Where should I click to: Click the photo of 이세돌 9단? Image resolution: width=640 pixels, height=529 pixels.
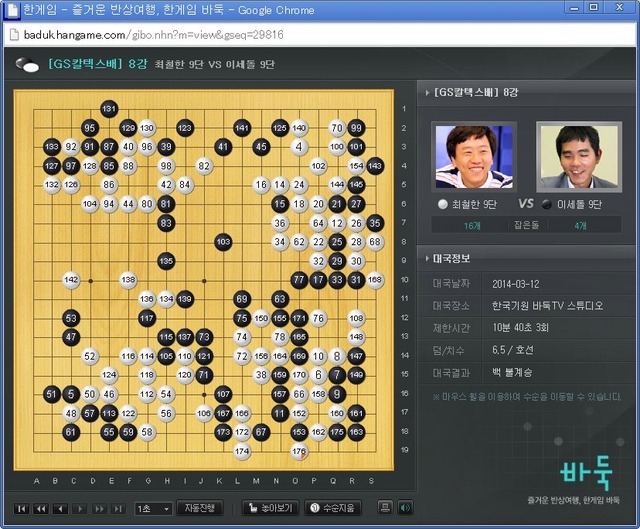click(x=579, y=157)
